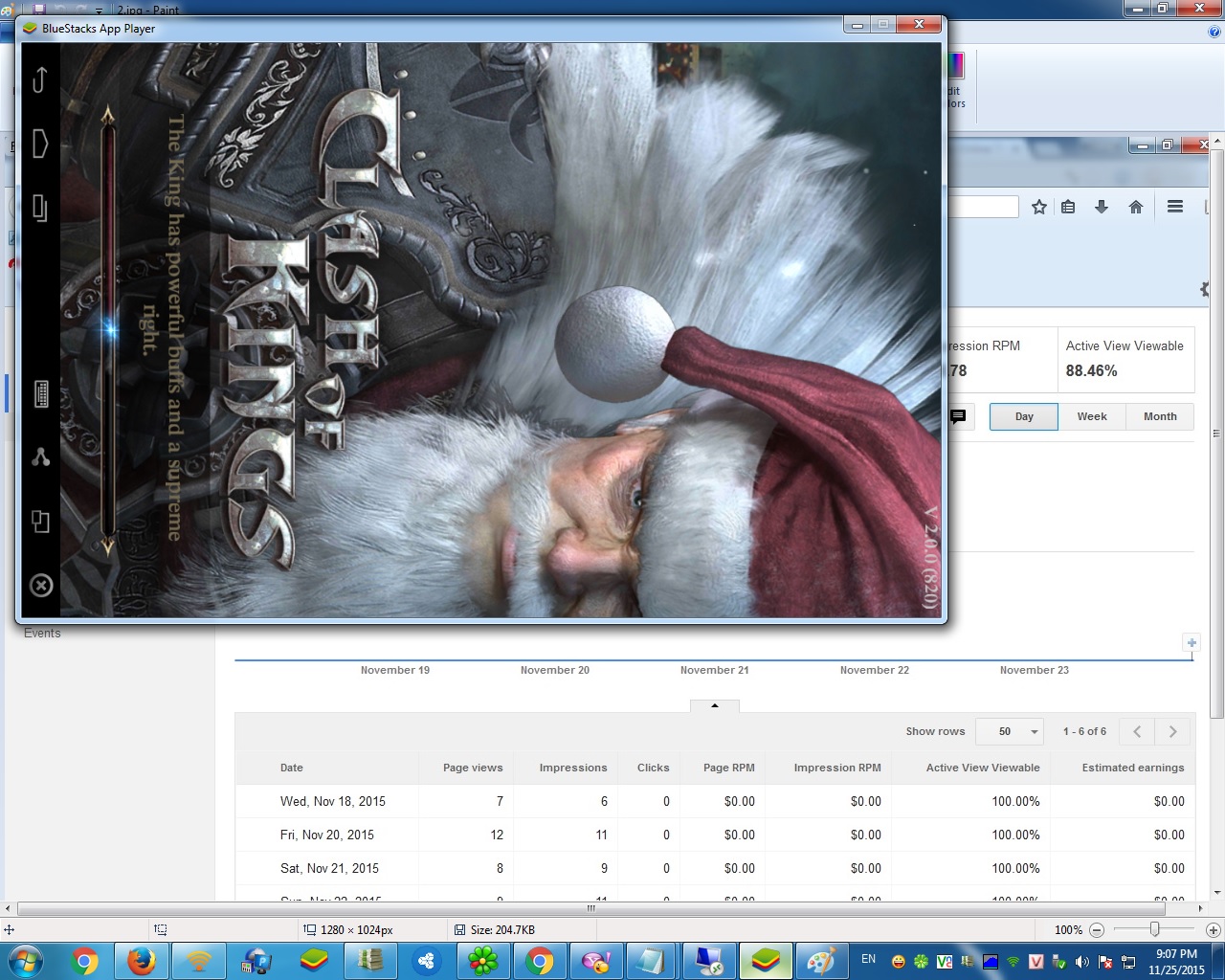Collapse the chart with up arrow
Screen dimensions: 1225x980
pyautogui.click(x=714, y=705)
